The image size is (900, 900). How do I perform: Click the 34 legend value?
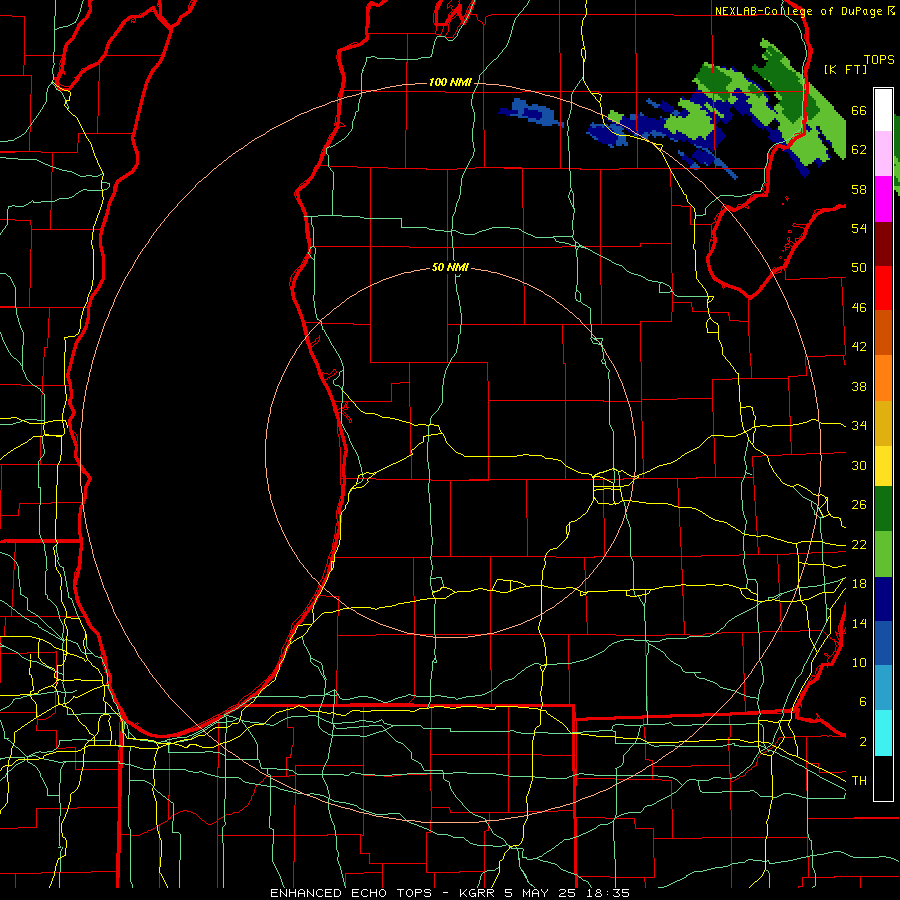coord(859,425)
